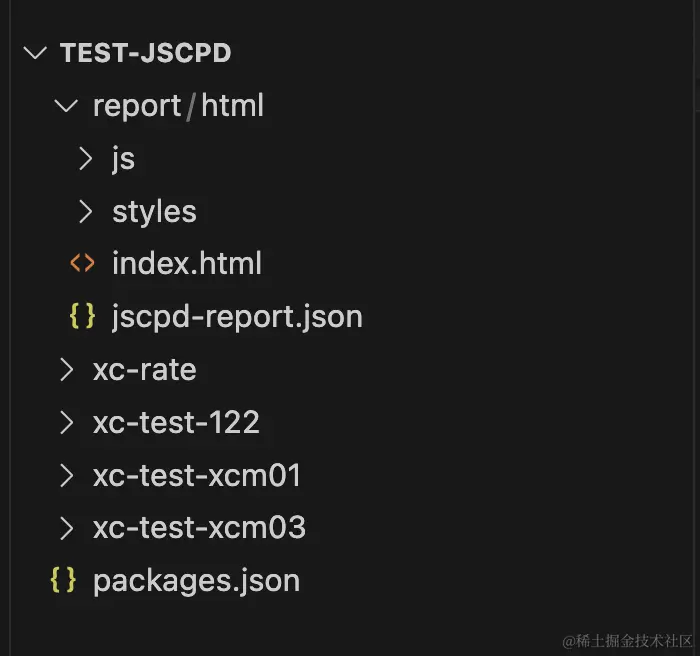Click the HTML file icon beside index.html
700x656 pixels.
[x=82, y=264]
